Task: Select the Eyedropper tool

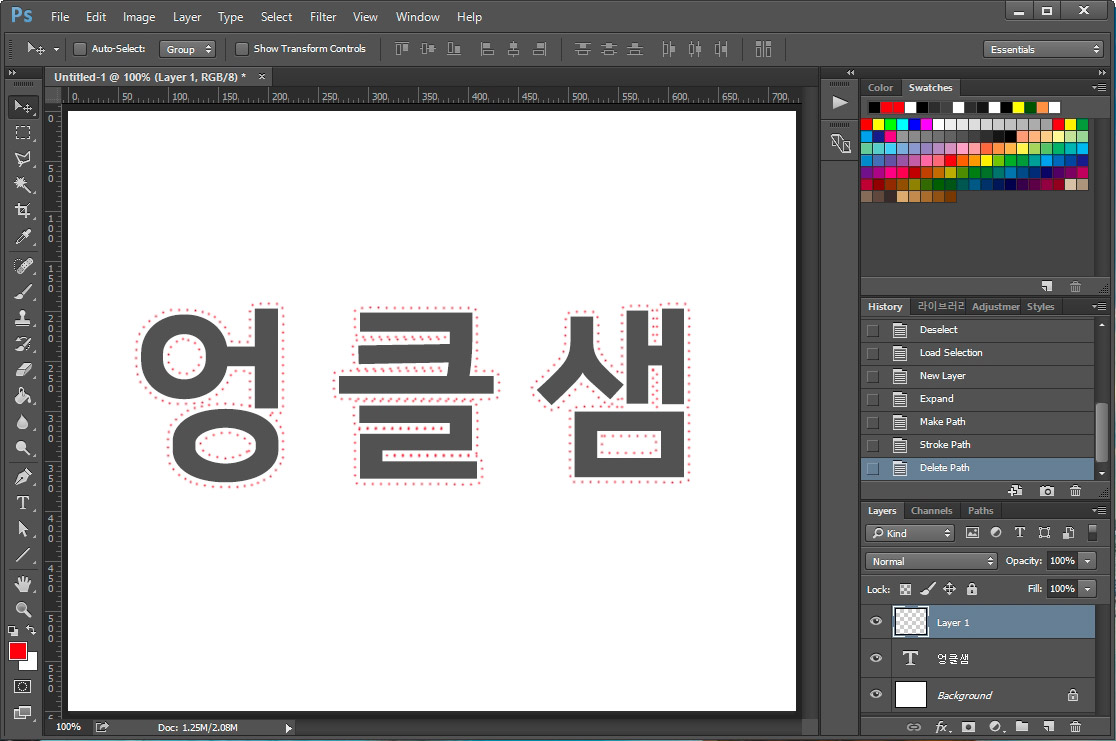Action: (23, 236)
